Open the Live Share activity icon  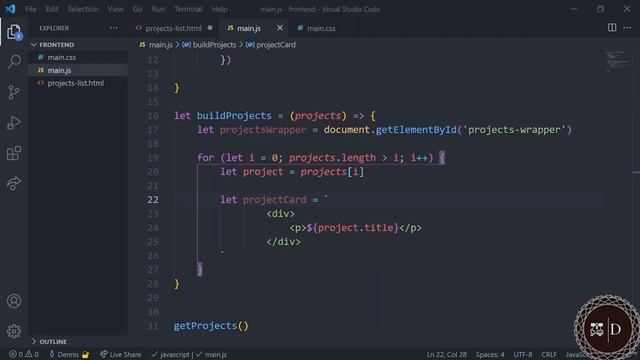[x=14, y=183]
